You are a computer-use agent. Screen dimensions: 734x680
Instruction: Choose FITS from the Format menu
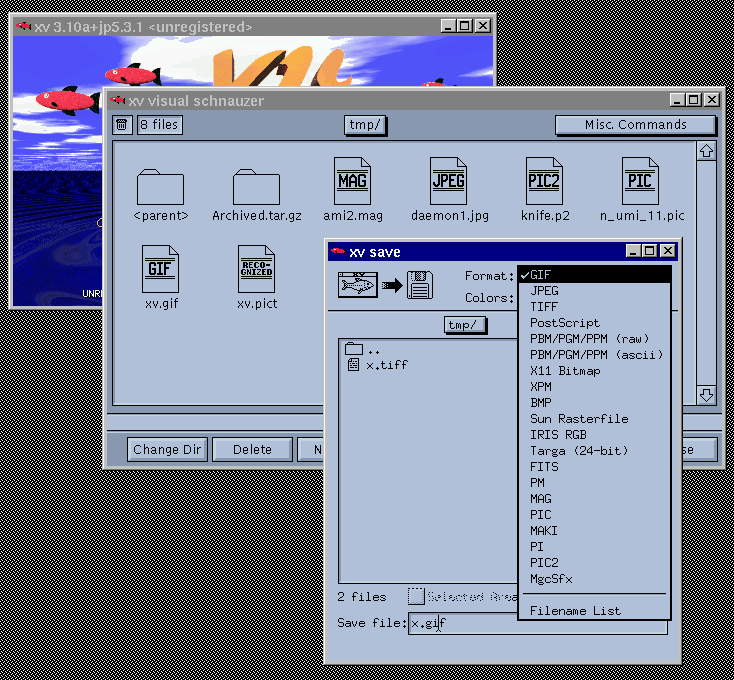tap(595, 467)
